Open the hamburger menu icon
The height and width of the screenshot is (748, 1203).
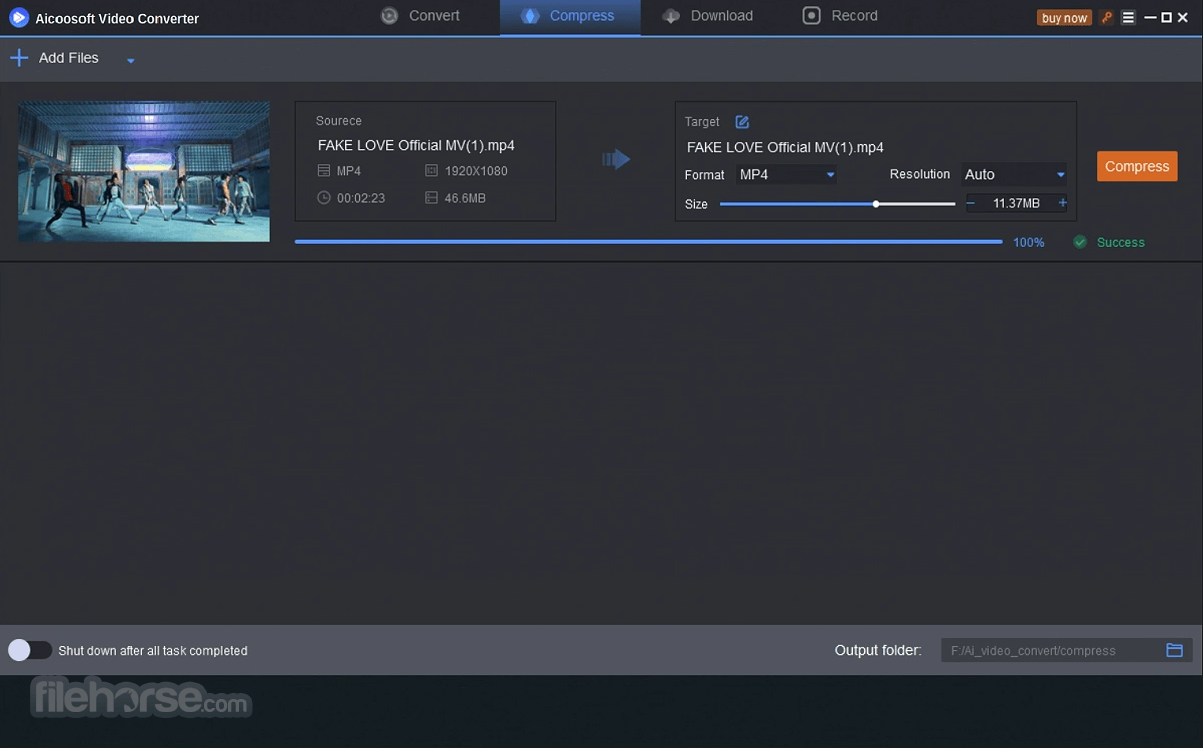coord(1128,18)
